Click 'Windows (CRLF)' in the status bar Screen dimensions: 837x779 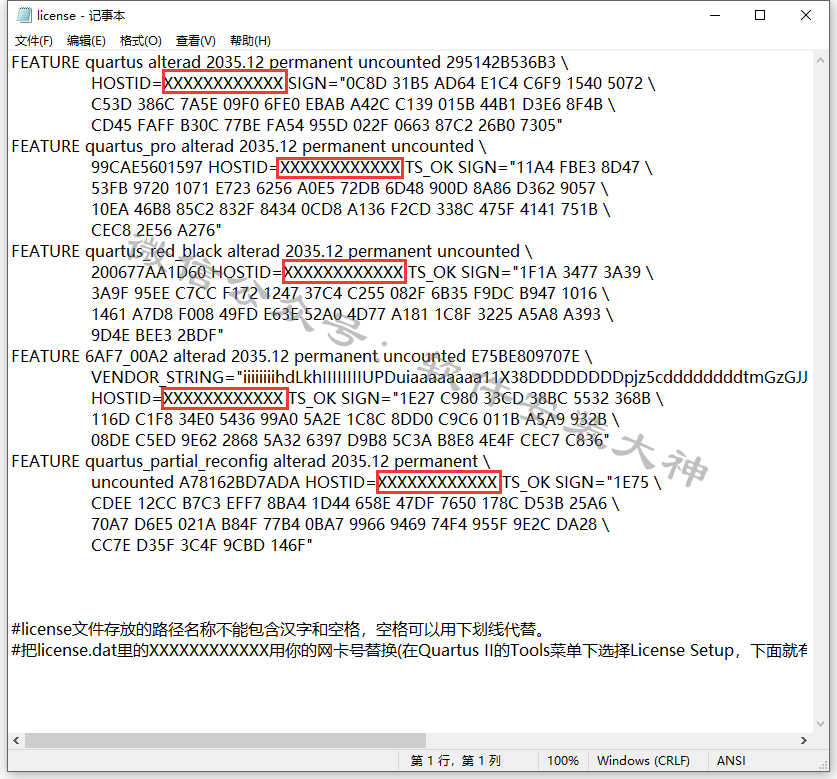(643, 760)
